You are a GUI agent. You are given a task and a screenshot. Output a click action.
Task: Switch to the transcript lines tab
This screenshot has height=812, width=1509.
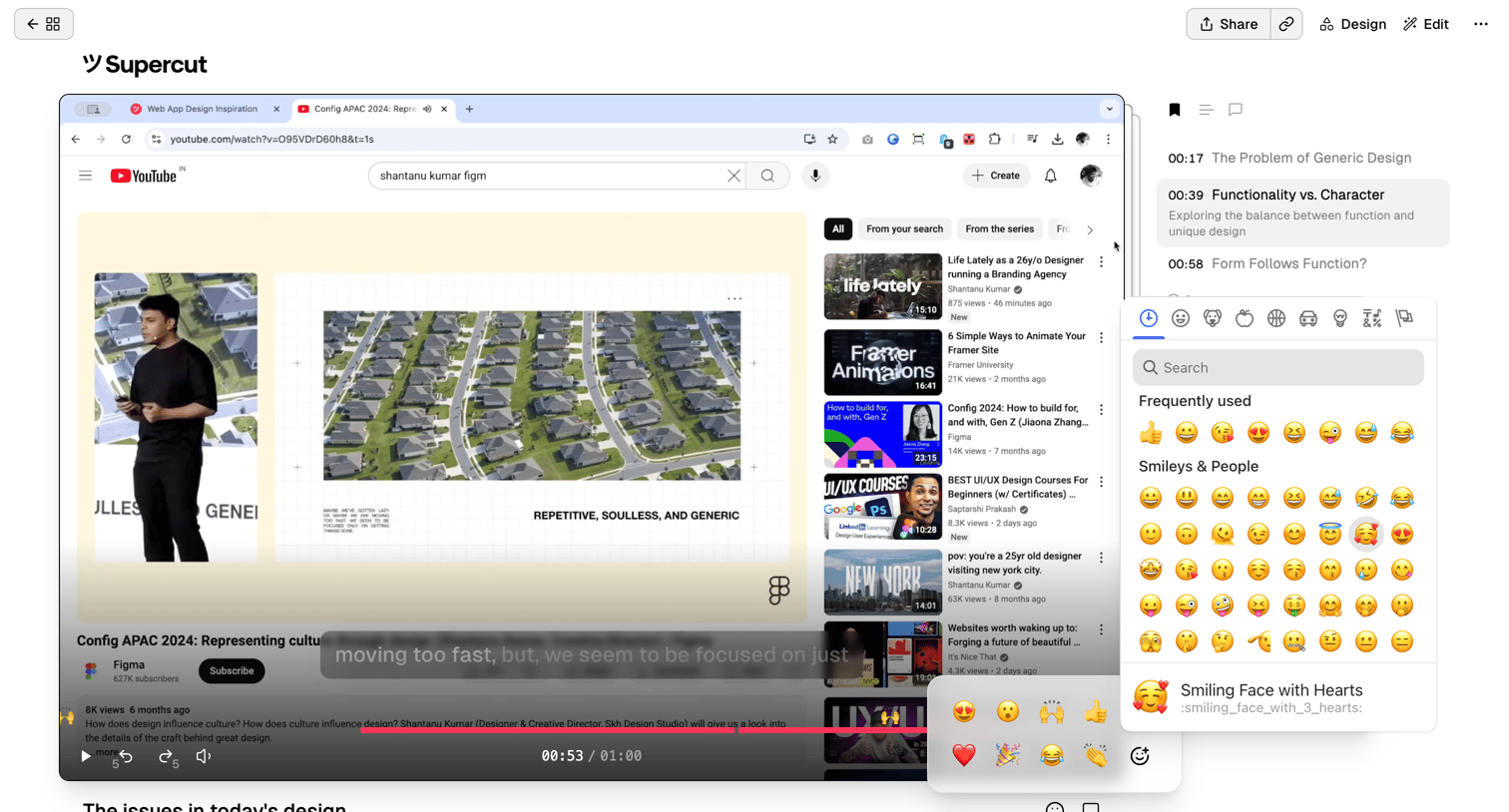(x=1206, y=110)
